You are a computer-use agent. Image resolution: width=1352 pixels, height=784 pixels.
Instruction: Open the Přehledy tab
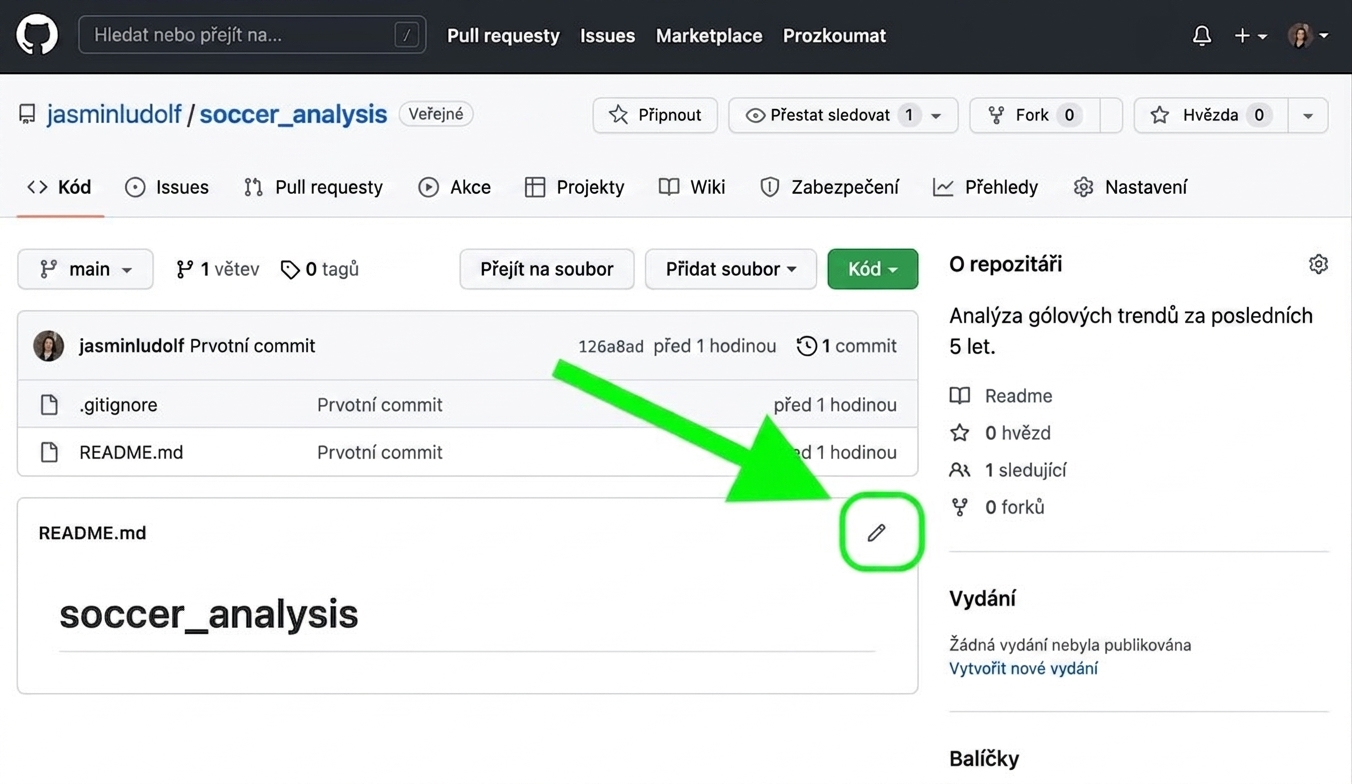point(986,187)
